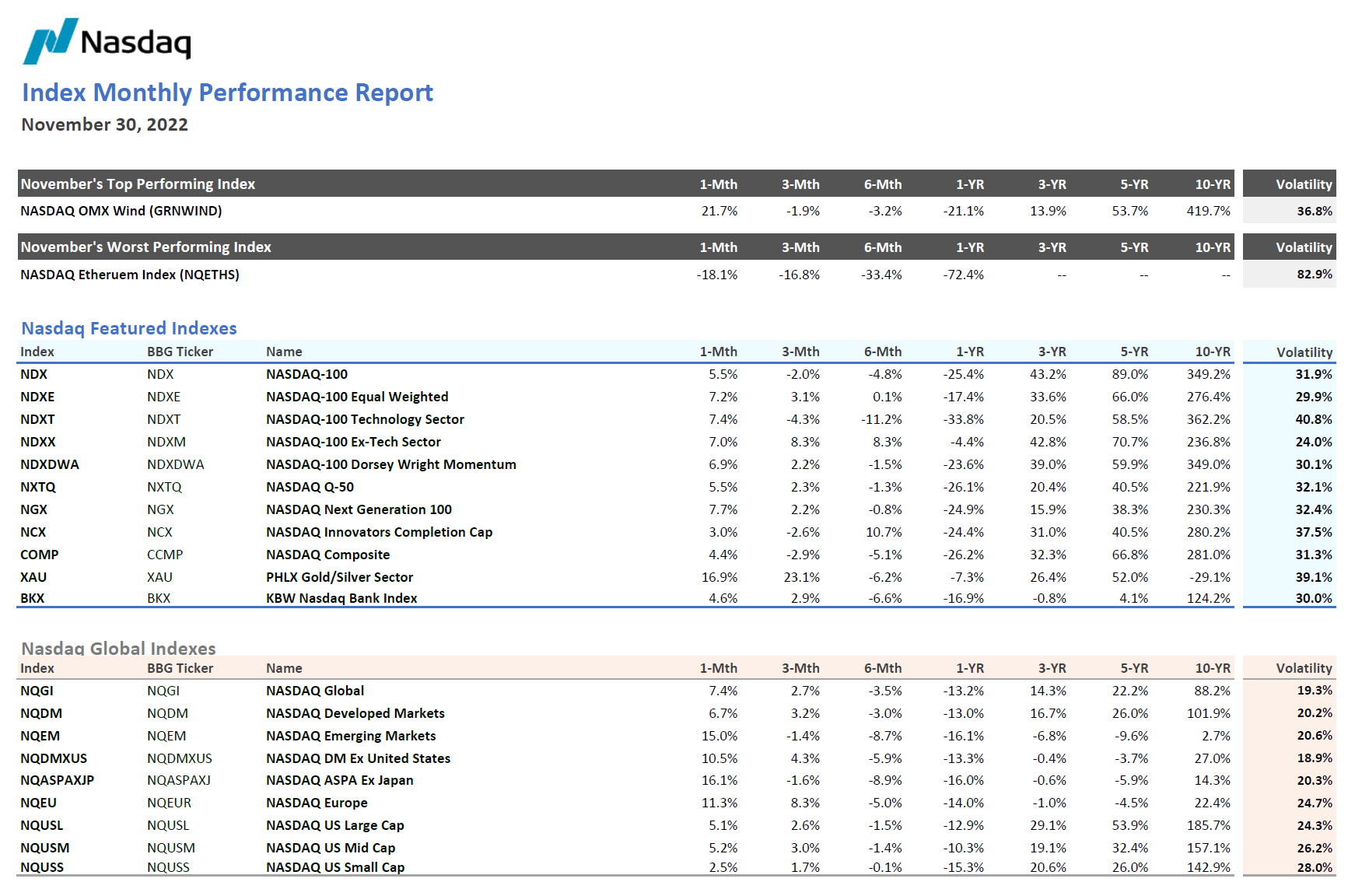Click the 23.1% three-month value for XAU
The image size is (1355, 896).
click(x=801, y=577)
